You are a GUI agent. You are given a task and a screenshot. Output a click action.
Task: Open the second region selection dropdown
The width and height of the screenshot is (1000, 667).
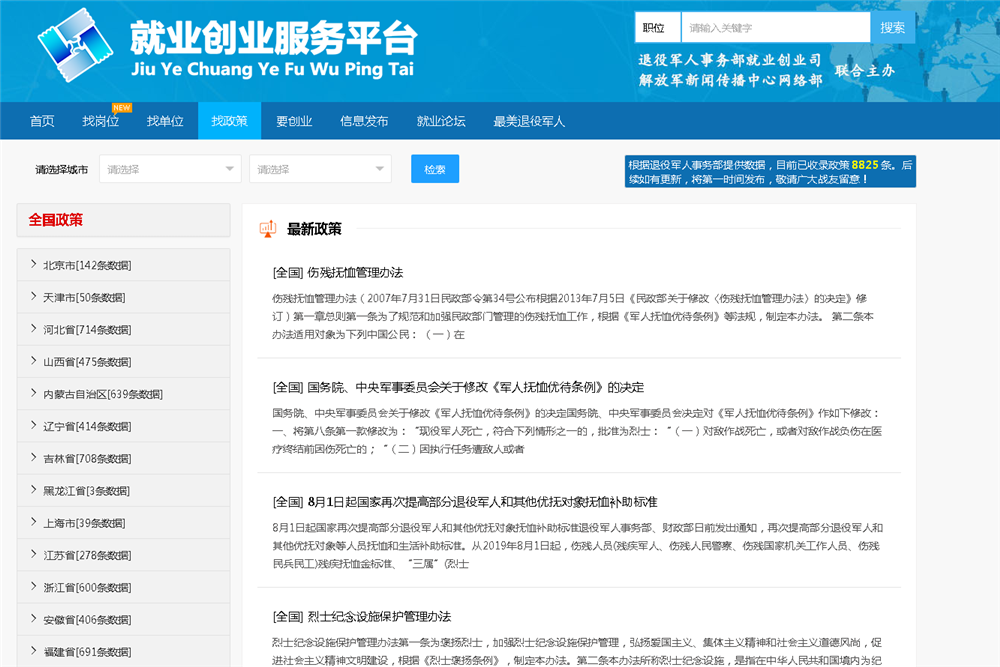pos(319,169)
